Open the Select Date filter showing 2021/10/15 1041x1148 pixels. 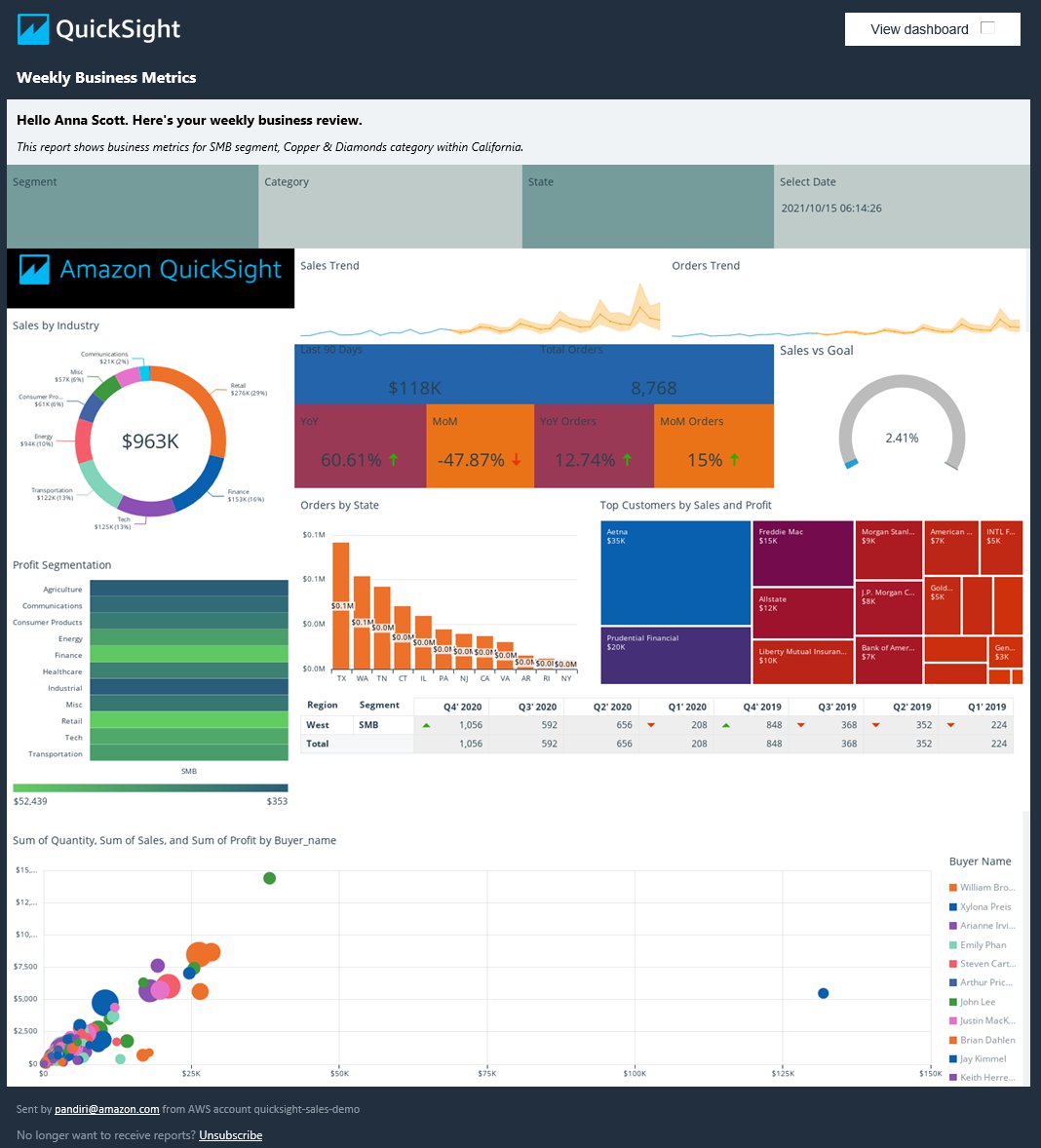902,207
